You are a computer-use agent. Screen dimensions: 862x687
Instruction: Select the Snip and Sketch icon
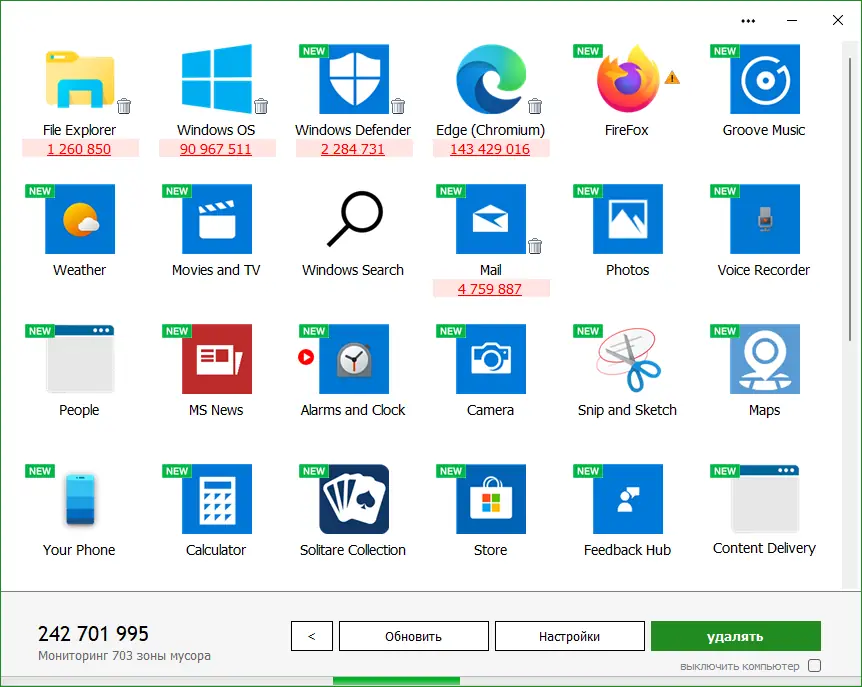tap(628, 359)
